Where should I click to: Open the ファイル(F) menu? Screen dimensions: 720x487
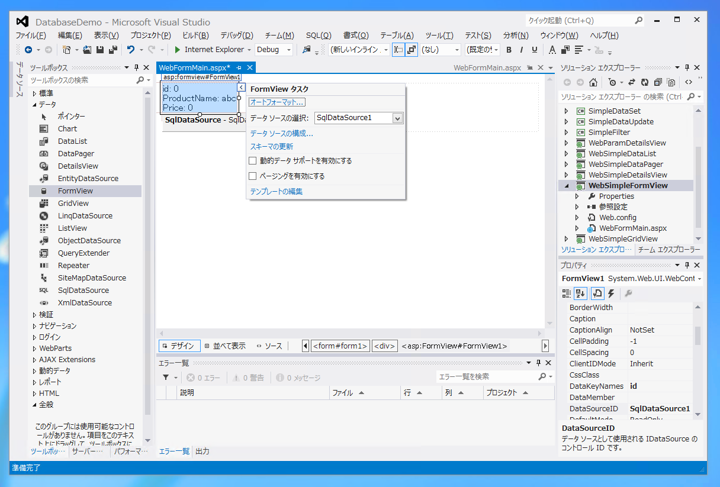click(x=31, y=35)
